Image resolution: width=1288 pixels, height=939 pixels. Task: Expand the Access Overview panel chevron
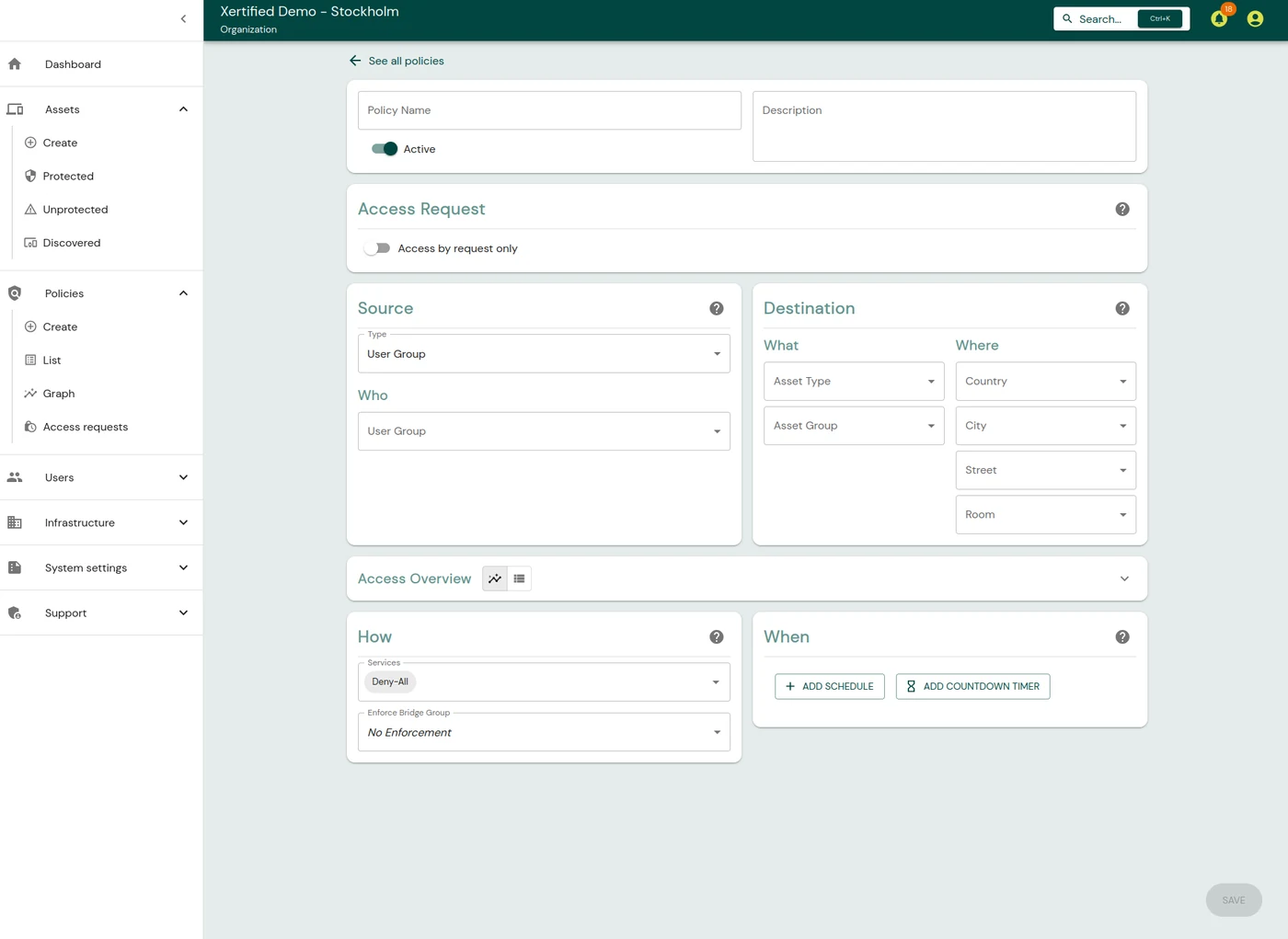coord(1124,578)
